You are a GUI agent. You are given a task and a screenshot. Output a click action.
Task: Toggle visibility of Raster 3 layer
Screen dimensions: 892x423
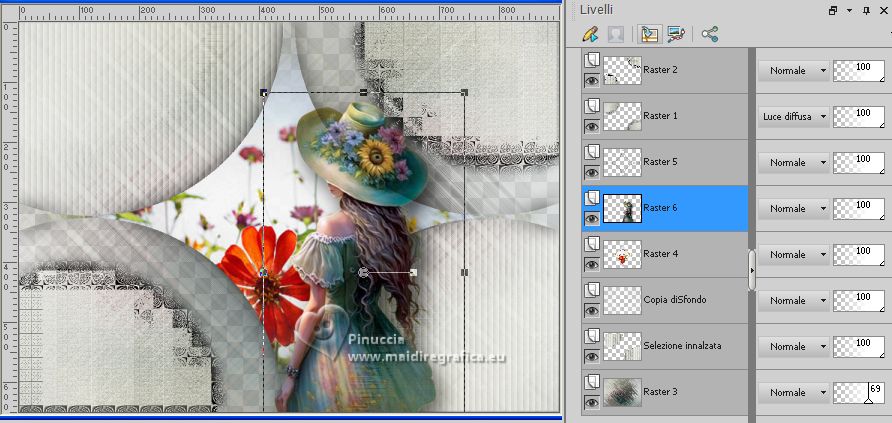(x=592, y=403)
